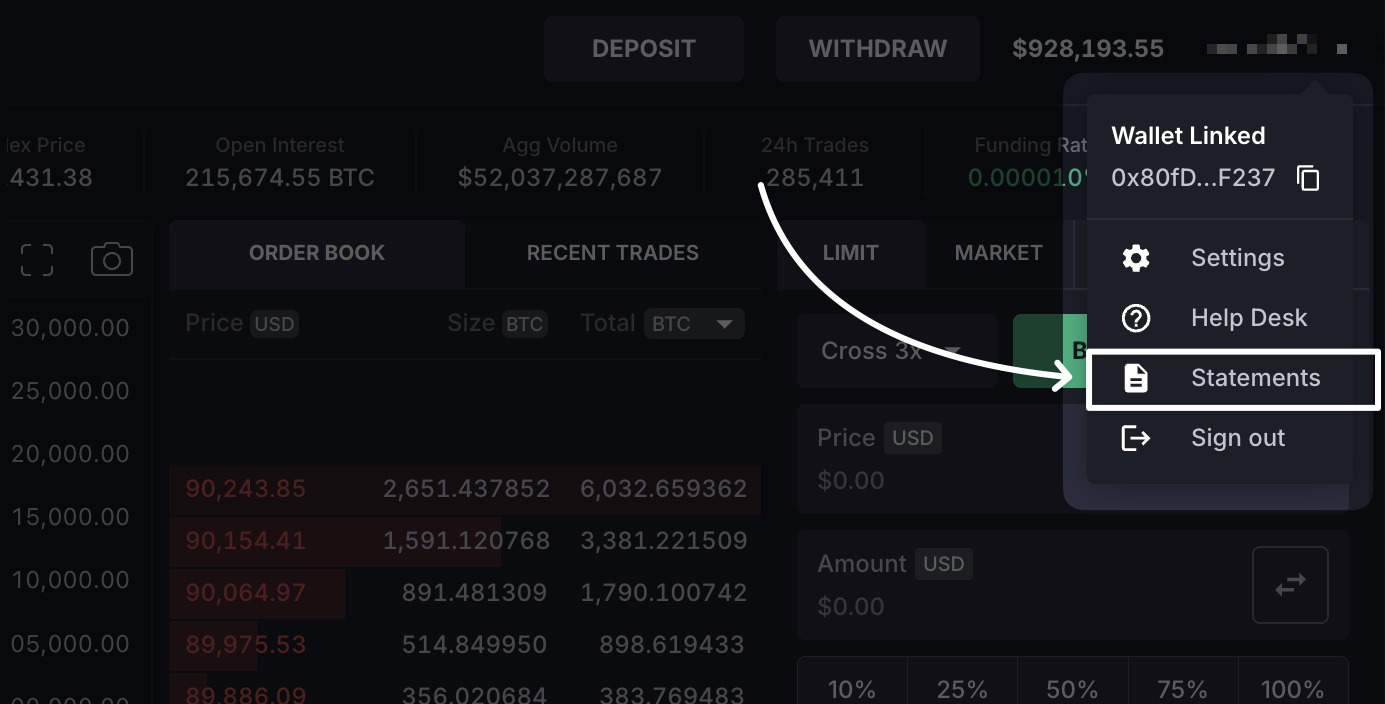Take a chart screenshot with camera icon

112,260
